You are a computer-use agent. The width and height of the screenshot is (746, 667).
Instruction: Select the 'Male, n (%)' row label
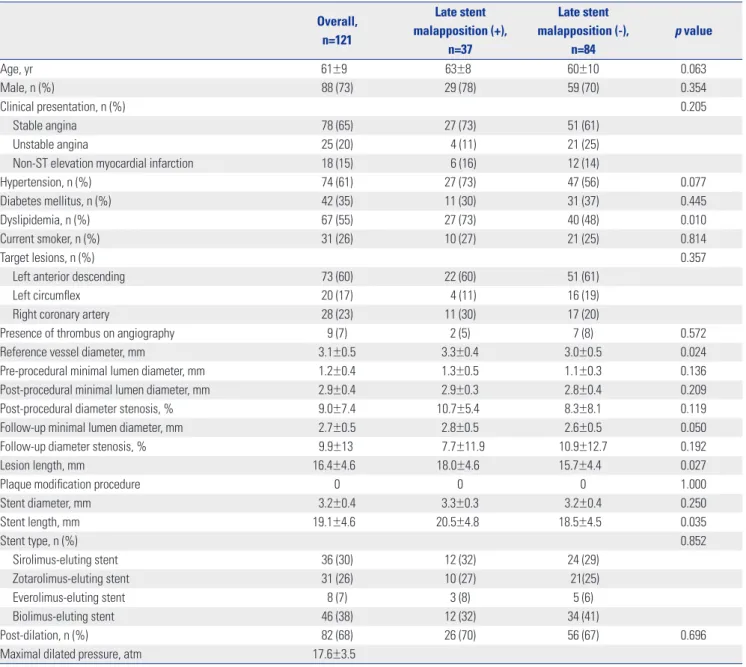pyautogui.click(x=27, y=88)
